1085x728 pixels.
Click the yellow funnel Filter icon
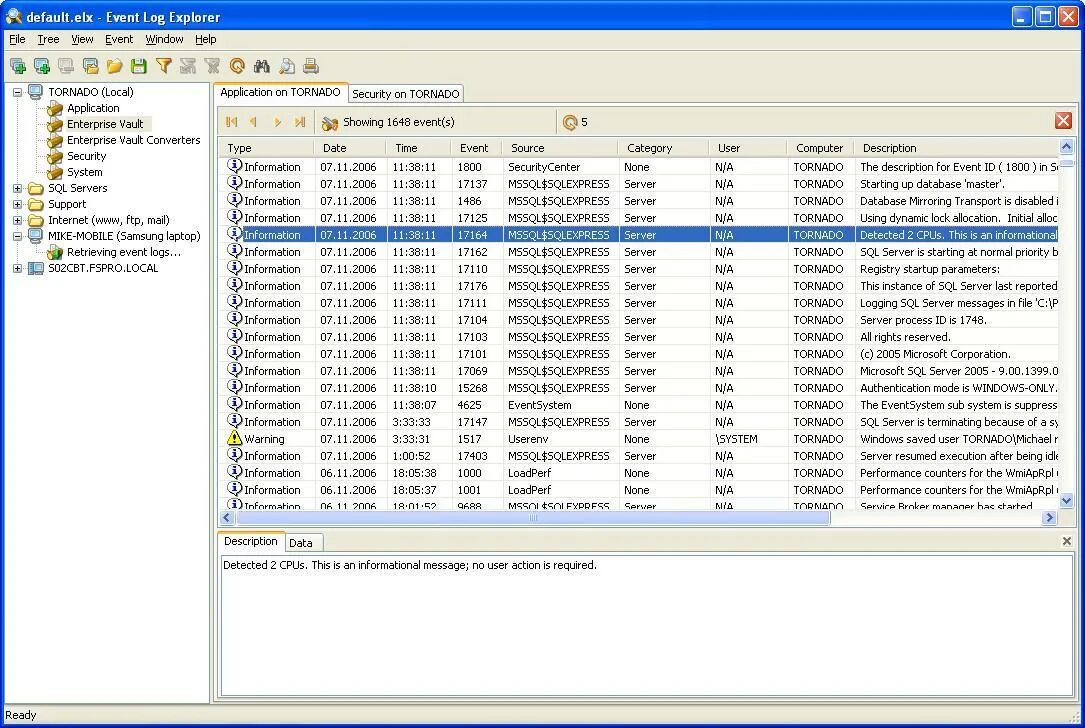tap(164, 66)
